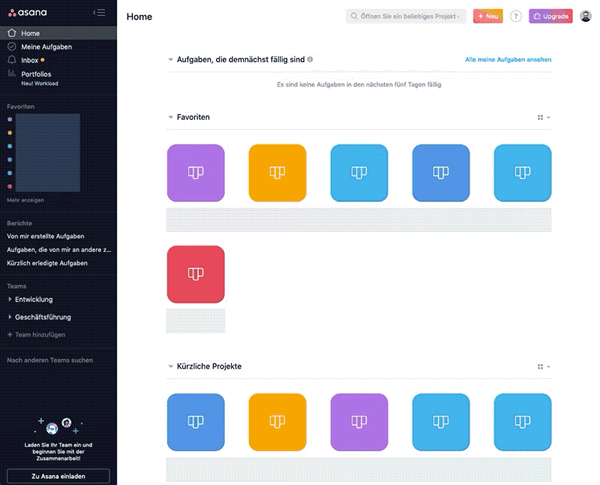The width and height of the screenshot is (600, 485).
Task: Open the view options dropdown in Favoriten
Action: 544,117
